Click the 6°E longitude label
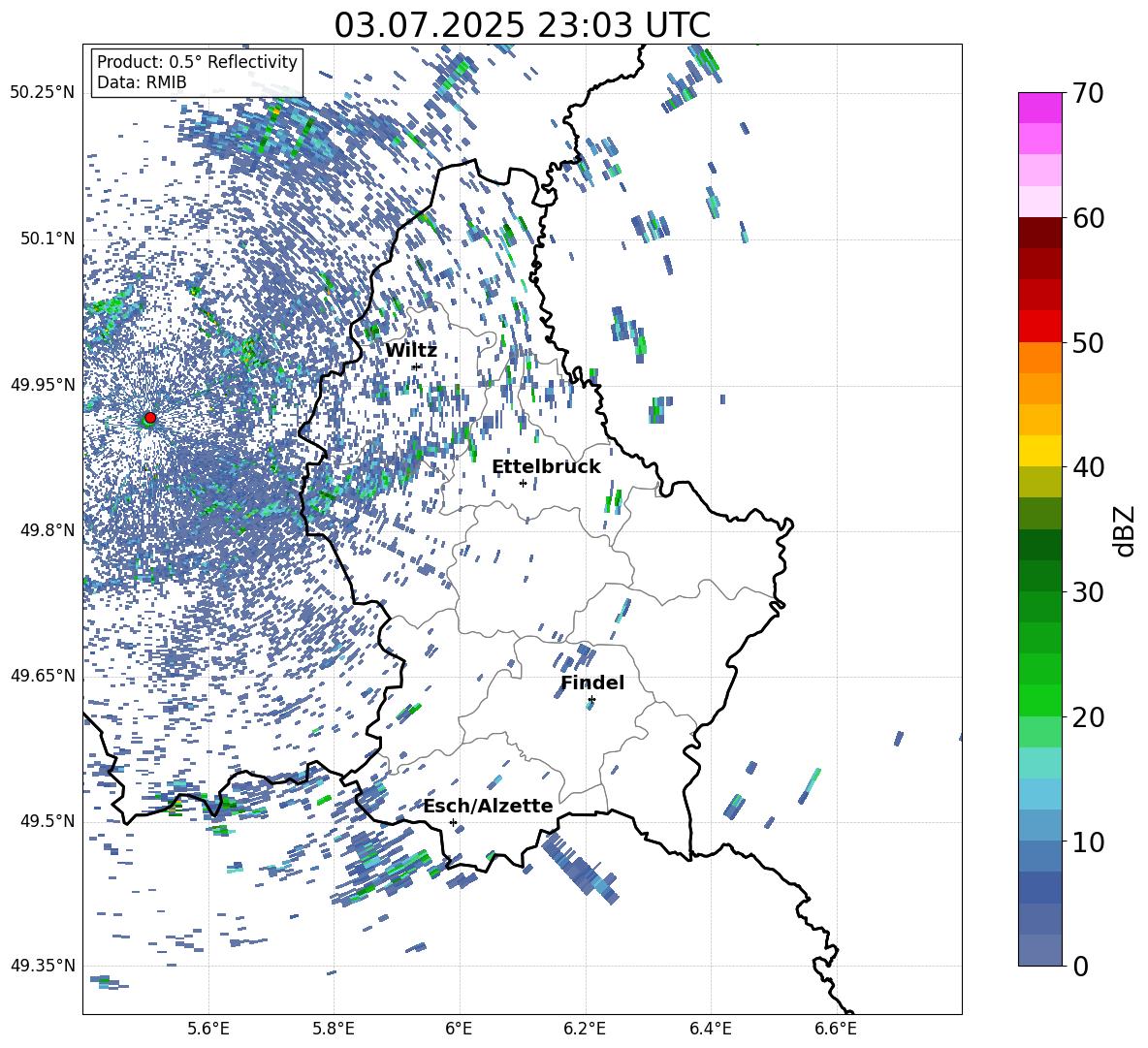Viewport: 1148px width, 1048px height. [x=459, y=1029]
